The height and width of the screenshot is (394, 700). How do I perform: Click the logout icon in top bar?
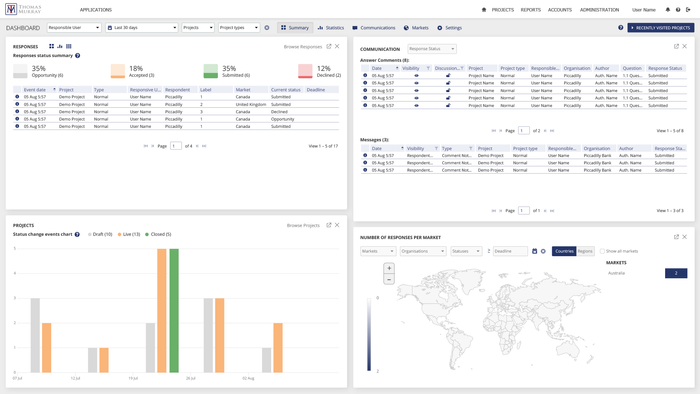[688, 10]
